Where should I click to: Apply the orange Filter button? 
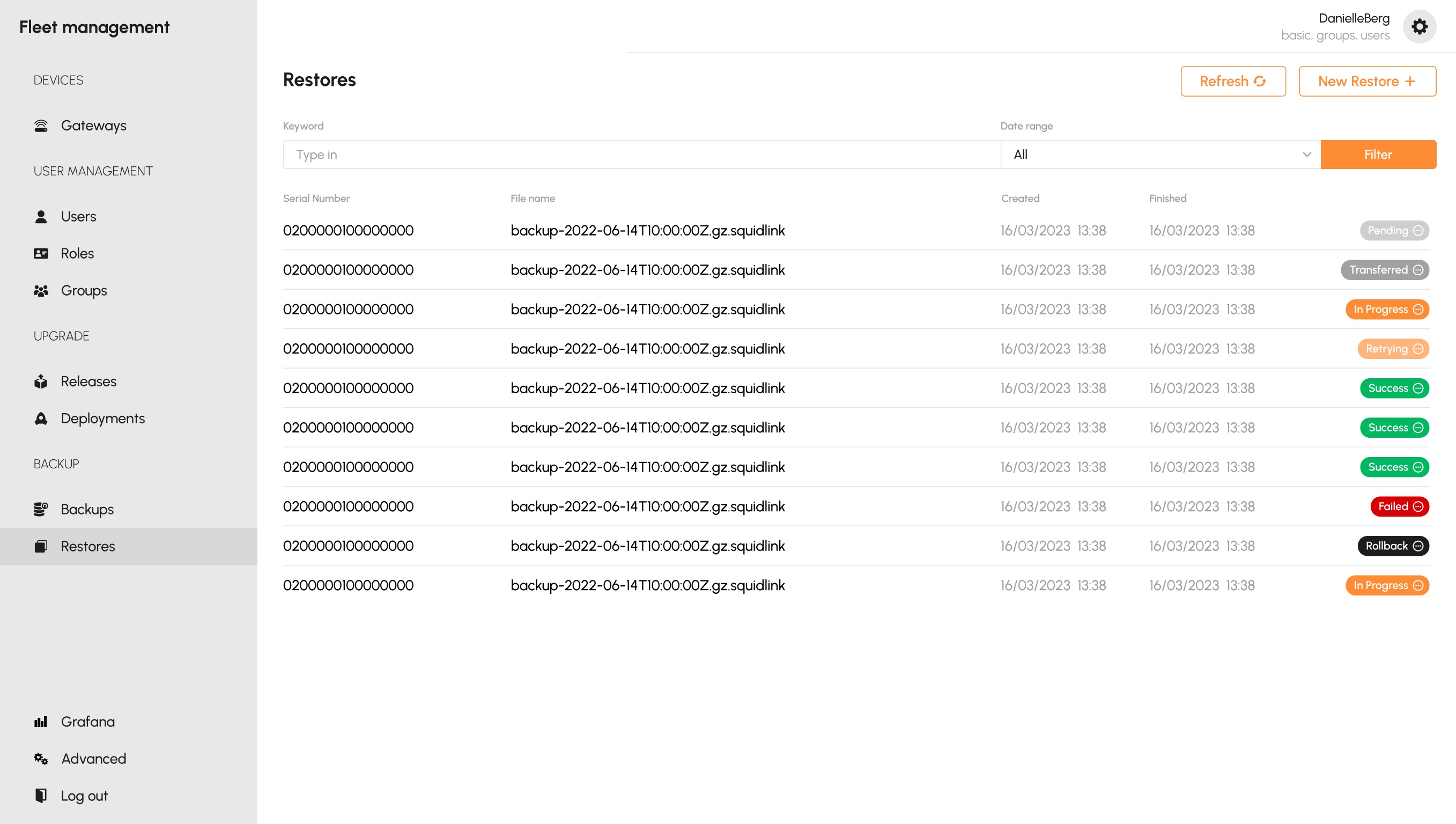(1378, 154)
